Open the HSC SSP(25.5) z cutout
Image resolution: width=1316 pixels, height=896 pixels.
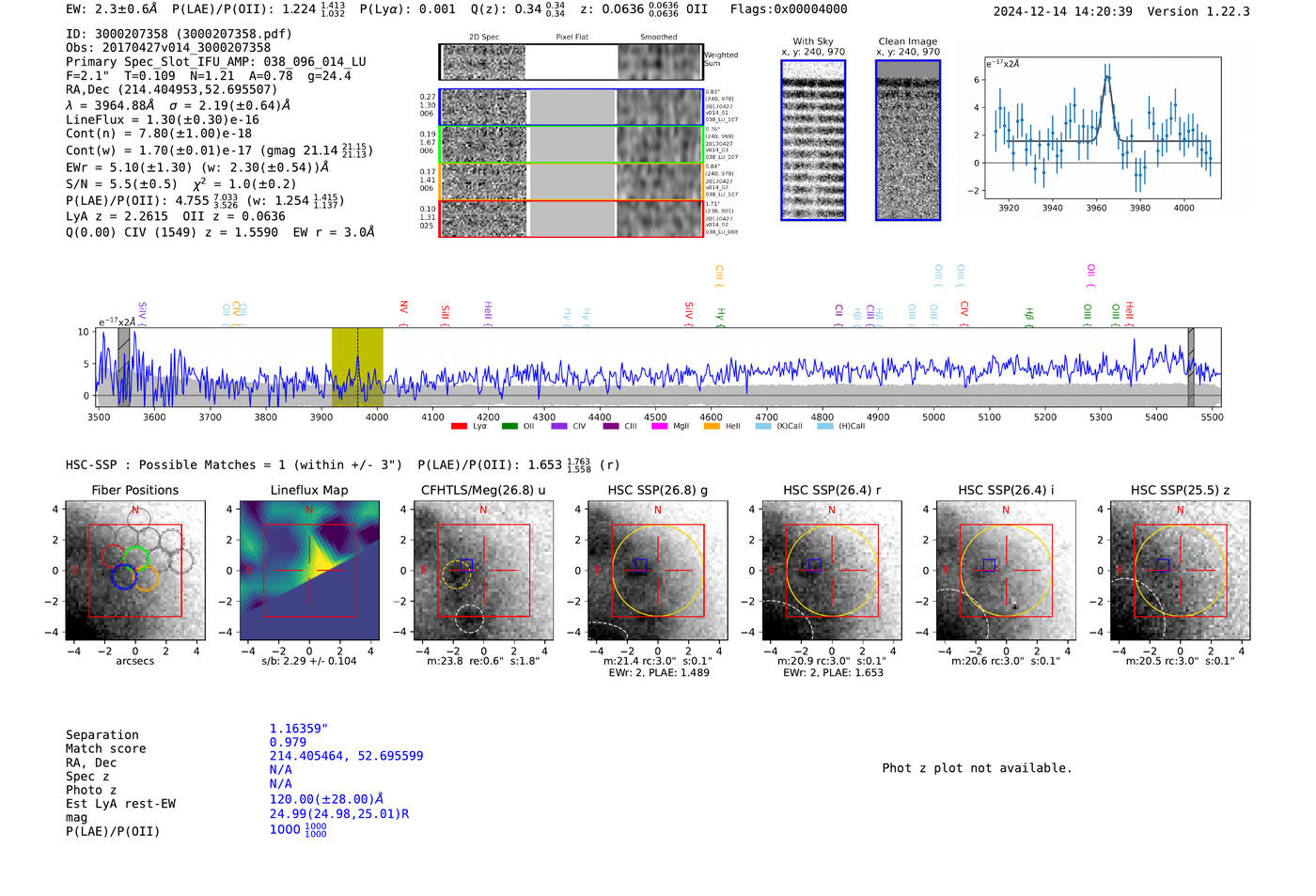[1180, 571]
